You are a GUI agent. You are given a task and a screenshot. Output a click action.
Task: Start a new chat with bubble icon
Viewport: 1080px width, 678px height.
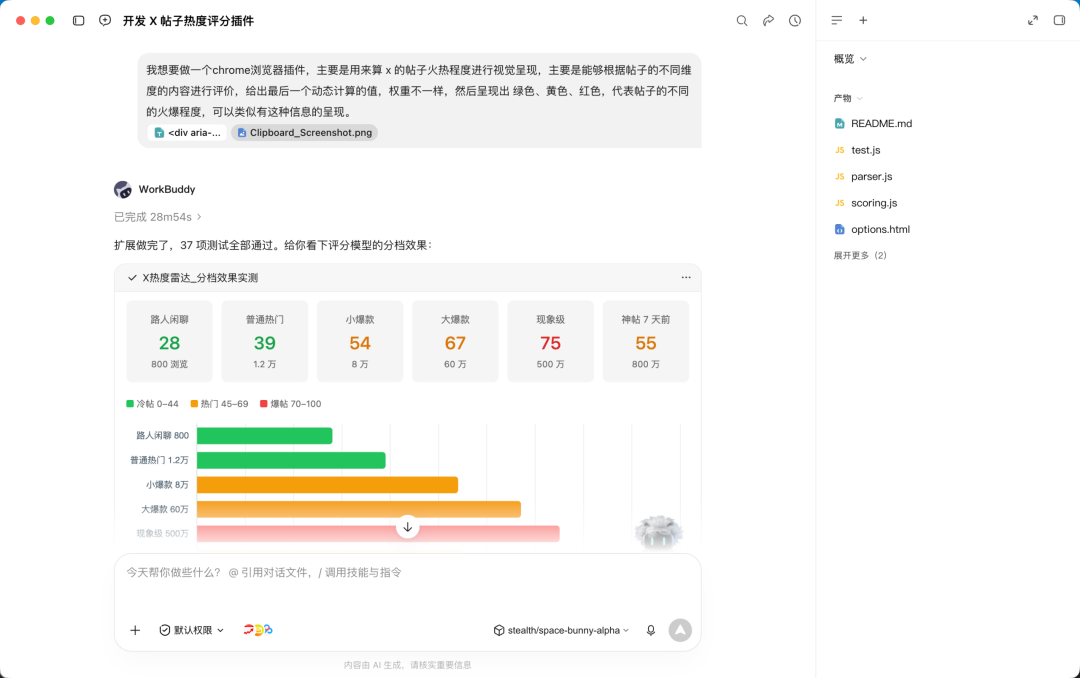[105, 21]
